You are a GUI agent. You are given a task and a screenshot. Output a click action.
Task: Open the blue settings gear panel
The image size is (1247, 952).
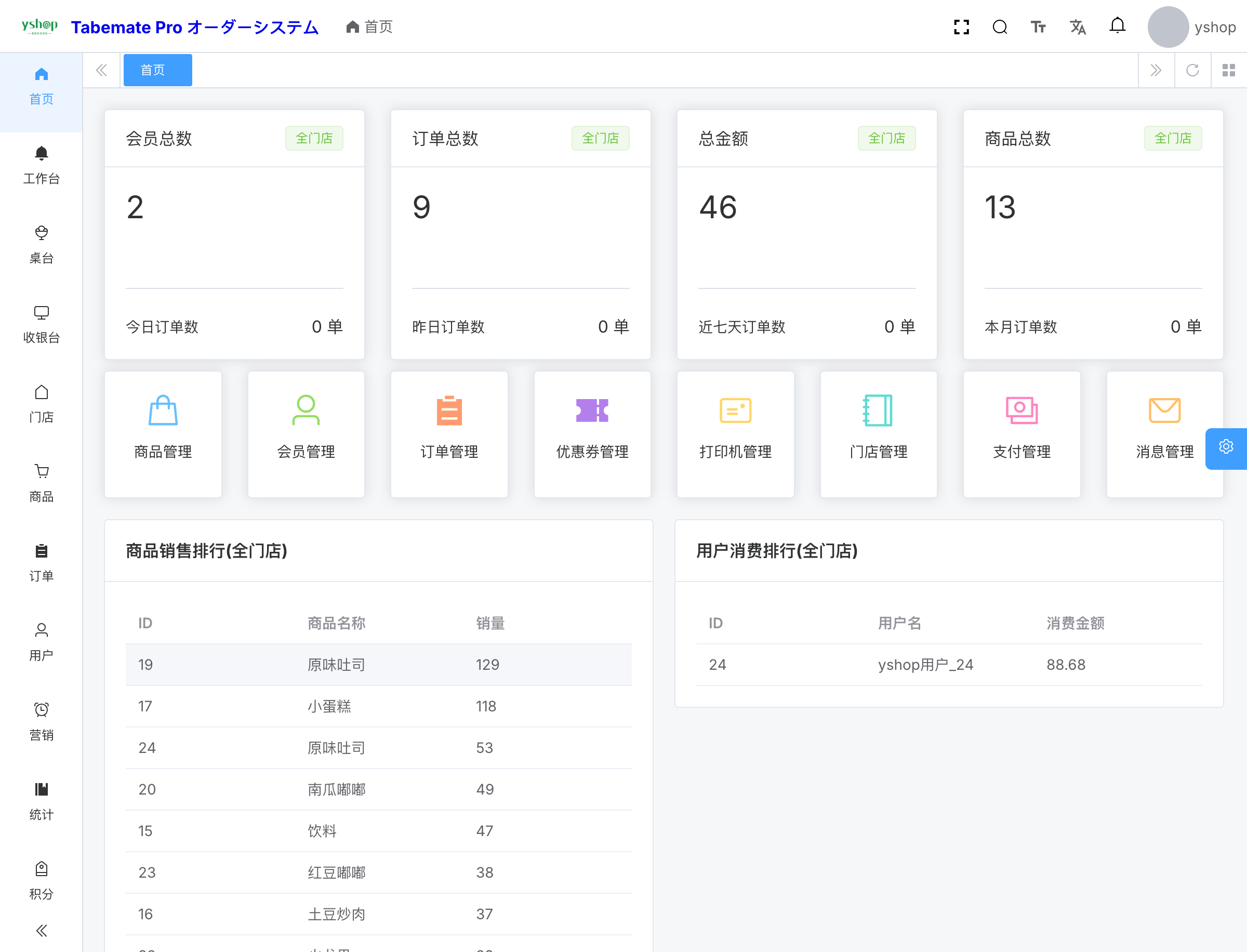[x=1226, y=447]
